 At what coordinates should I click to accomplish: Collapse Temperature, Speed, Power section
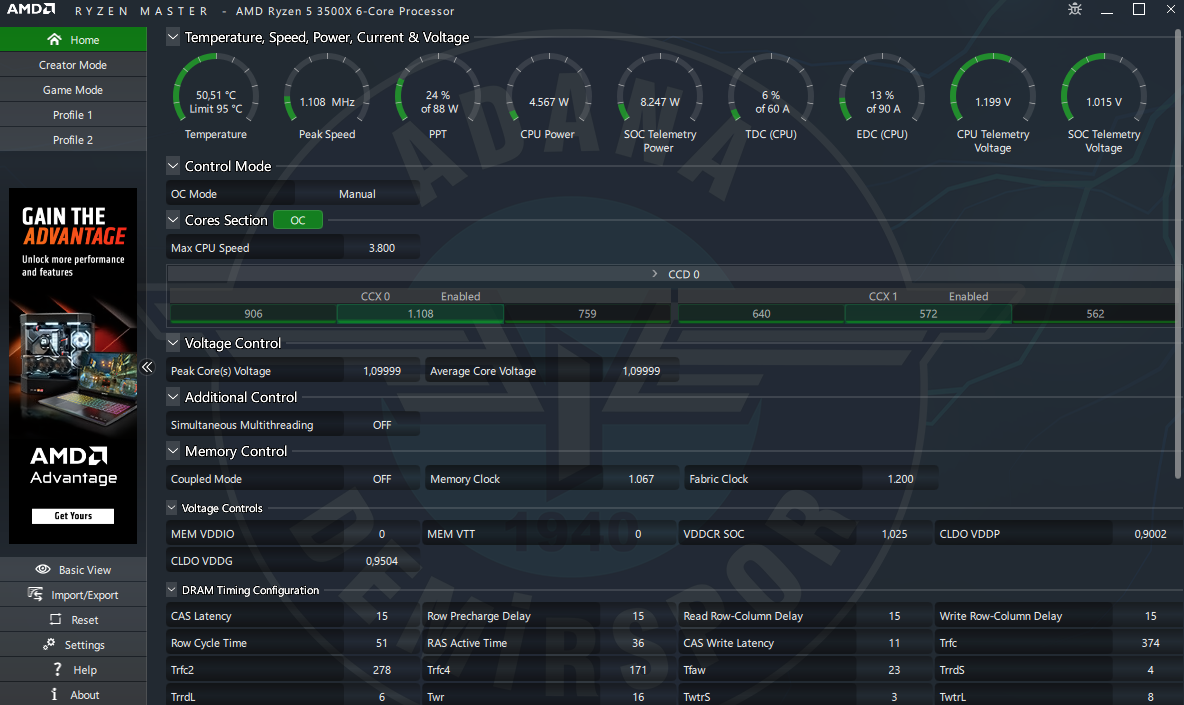(x=173, y=36)
